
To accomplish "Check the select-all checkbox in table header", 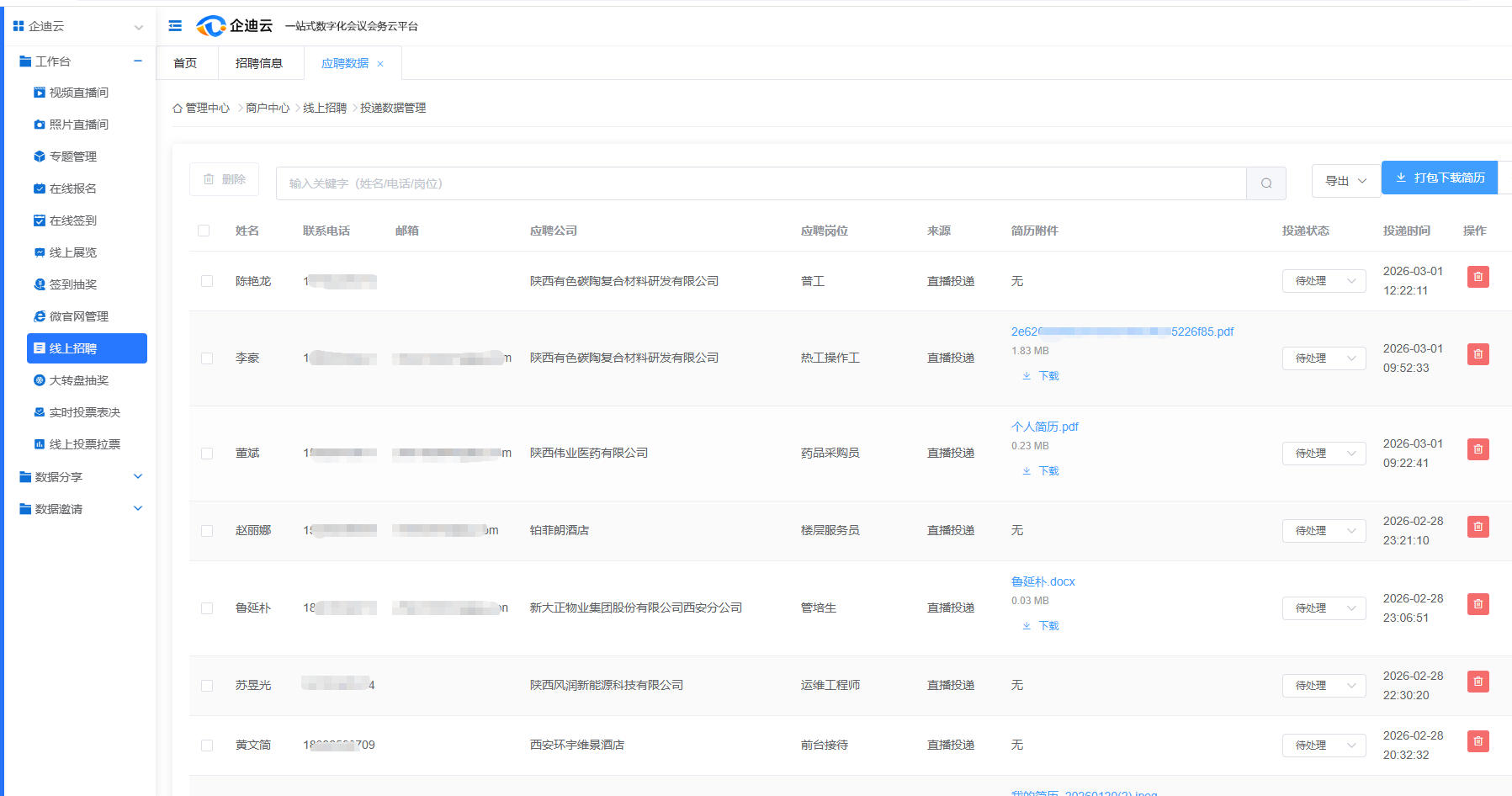I will [x=204, y=231].
